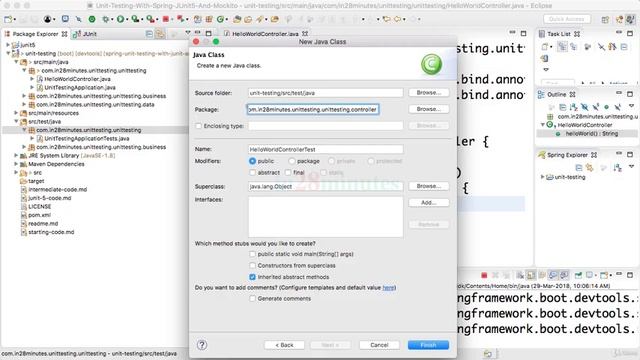Click Browse next to Source folder
The height and width of the screenshot is (360, 640).
click(429, 93)
